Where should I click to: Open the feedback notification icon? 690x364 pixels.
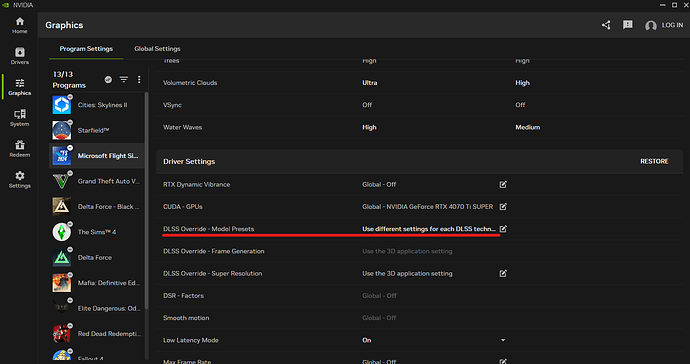628,25
